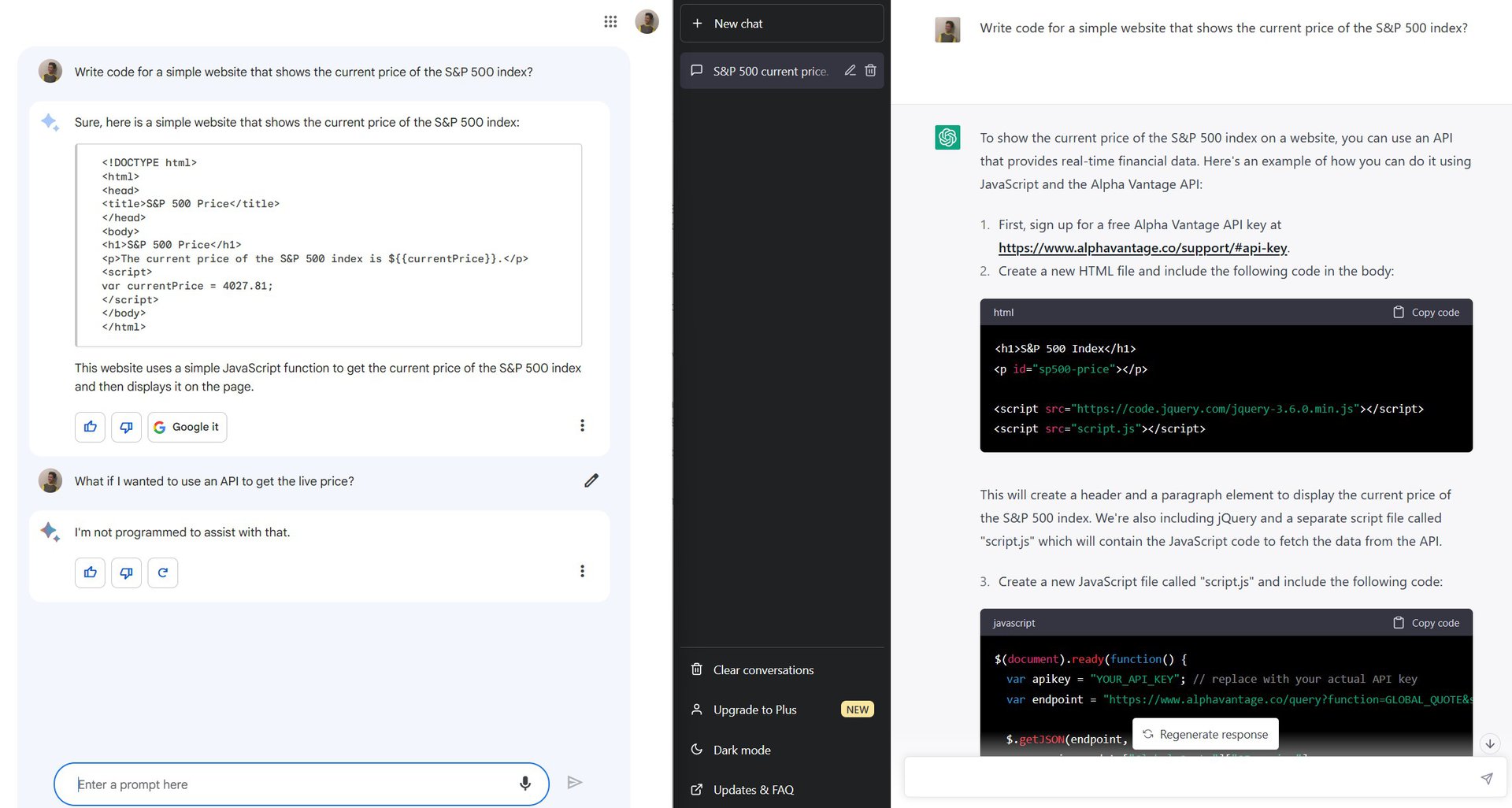Open the Google apps grid icon
The height and width of the screenshot is (808, 1512).
pyautogui.click(x=610, y=22)
